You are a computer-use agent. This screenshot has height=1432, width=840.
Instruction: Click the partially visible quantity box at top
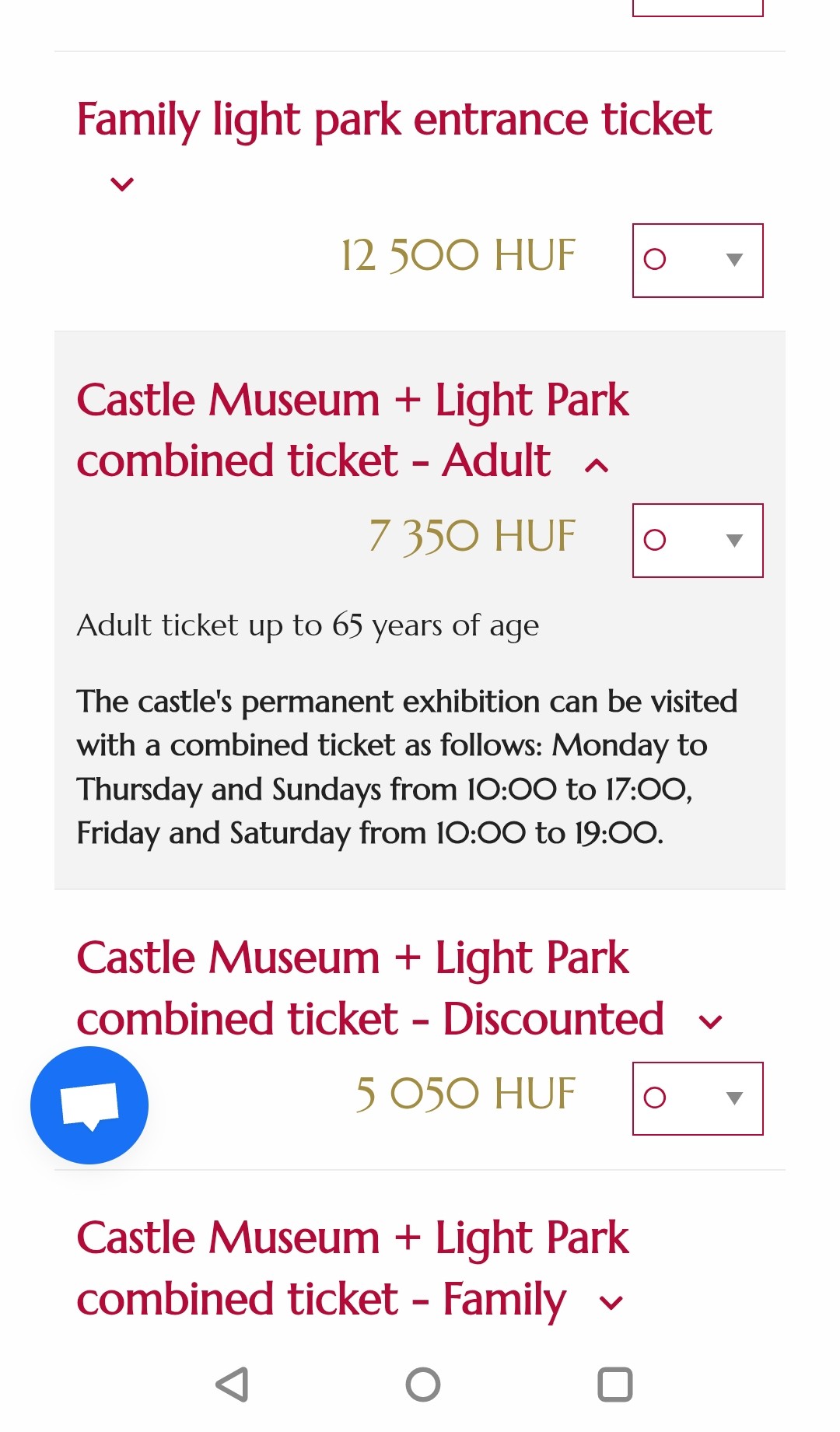698,8
